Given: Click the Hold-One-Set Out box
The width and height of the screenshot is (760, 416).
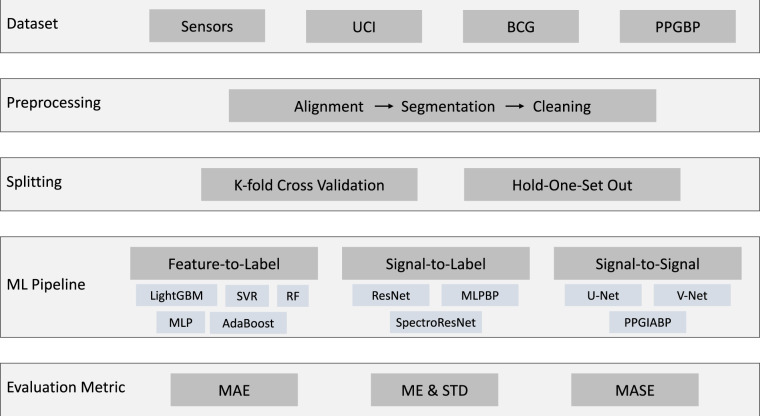Looking at the screenshot, I should (x=572, y=185).
